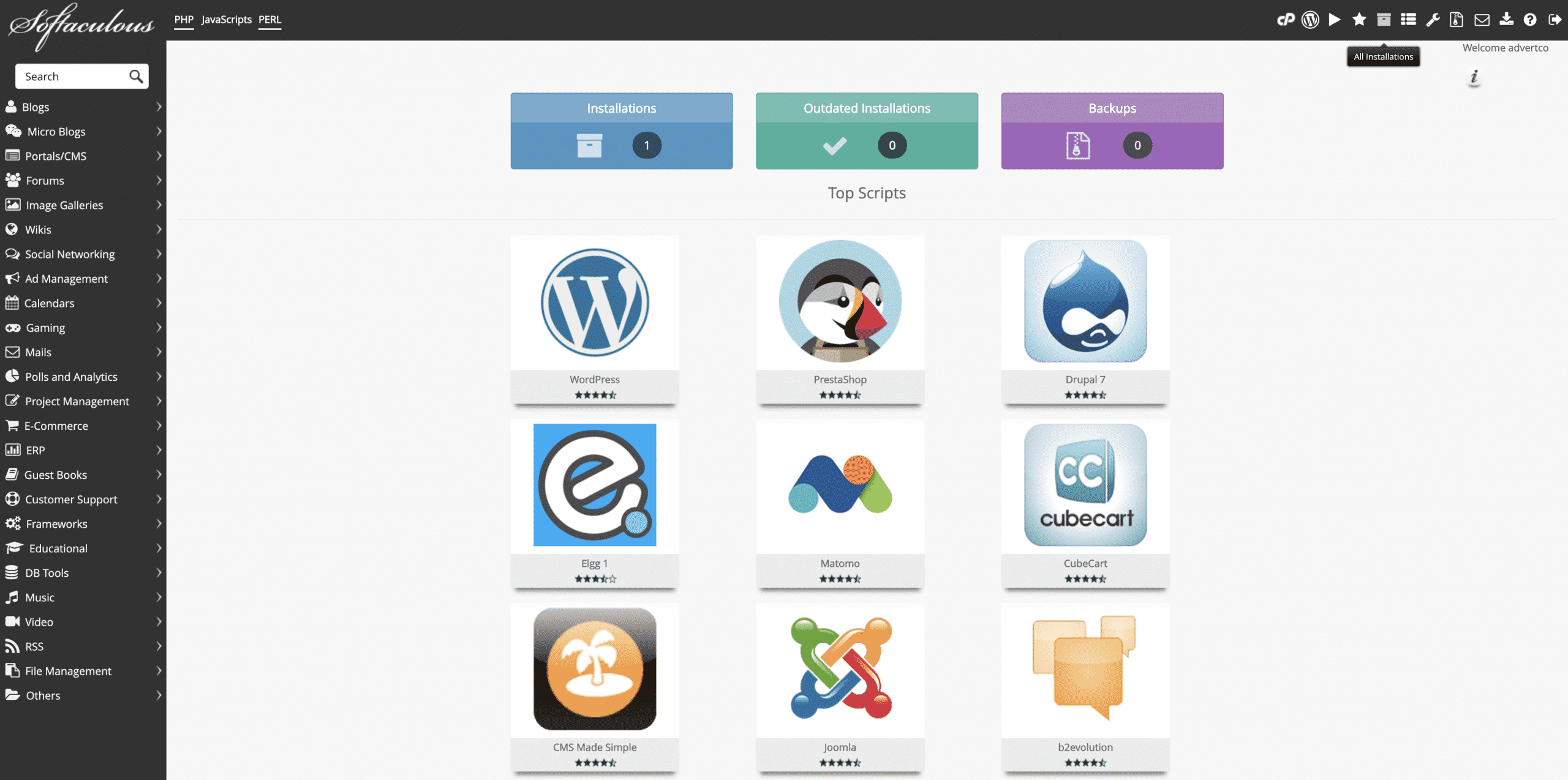
Task: Expand the Portals/CMS category
Action: click(x=83, y=156)
